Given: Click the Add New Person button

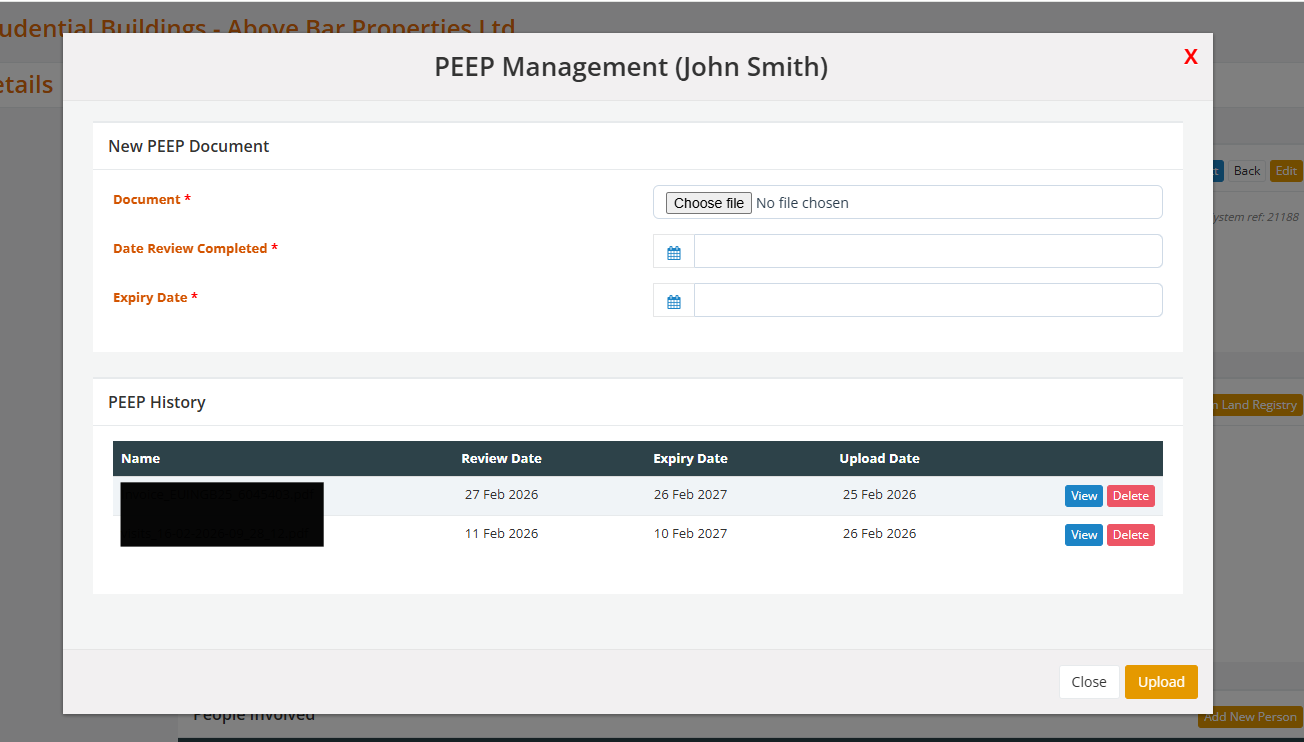Looking at the screenshot, I should (x=1250, y=717).
